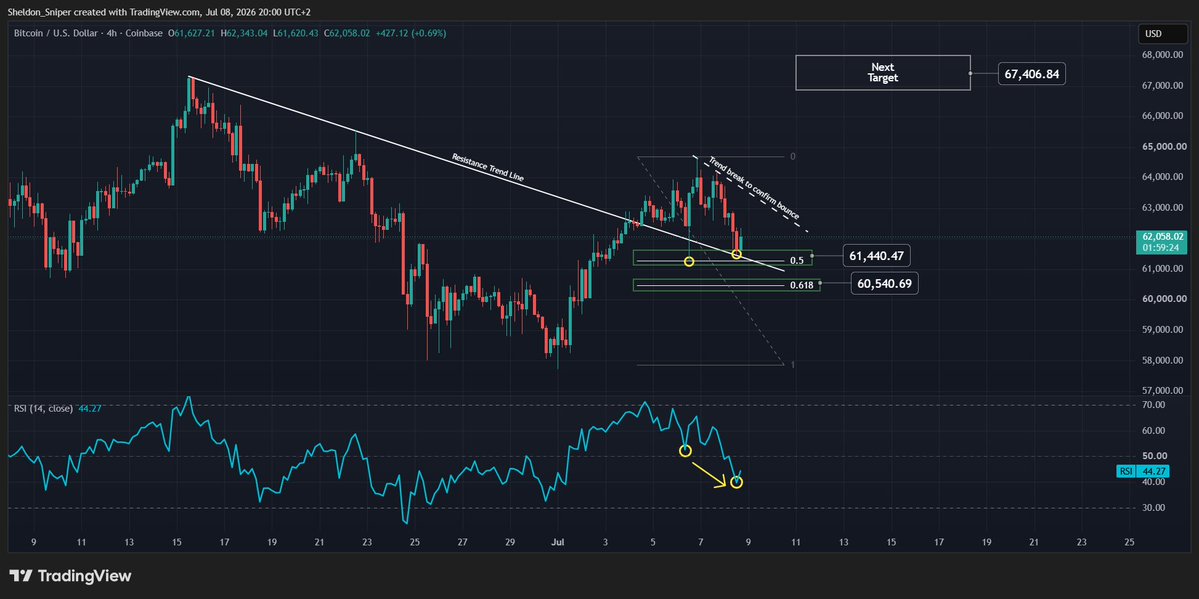1199x599 pixels.
Task: Click the 0.5 Fibonacci level label
Action: (797, 261)
